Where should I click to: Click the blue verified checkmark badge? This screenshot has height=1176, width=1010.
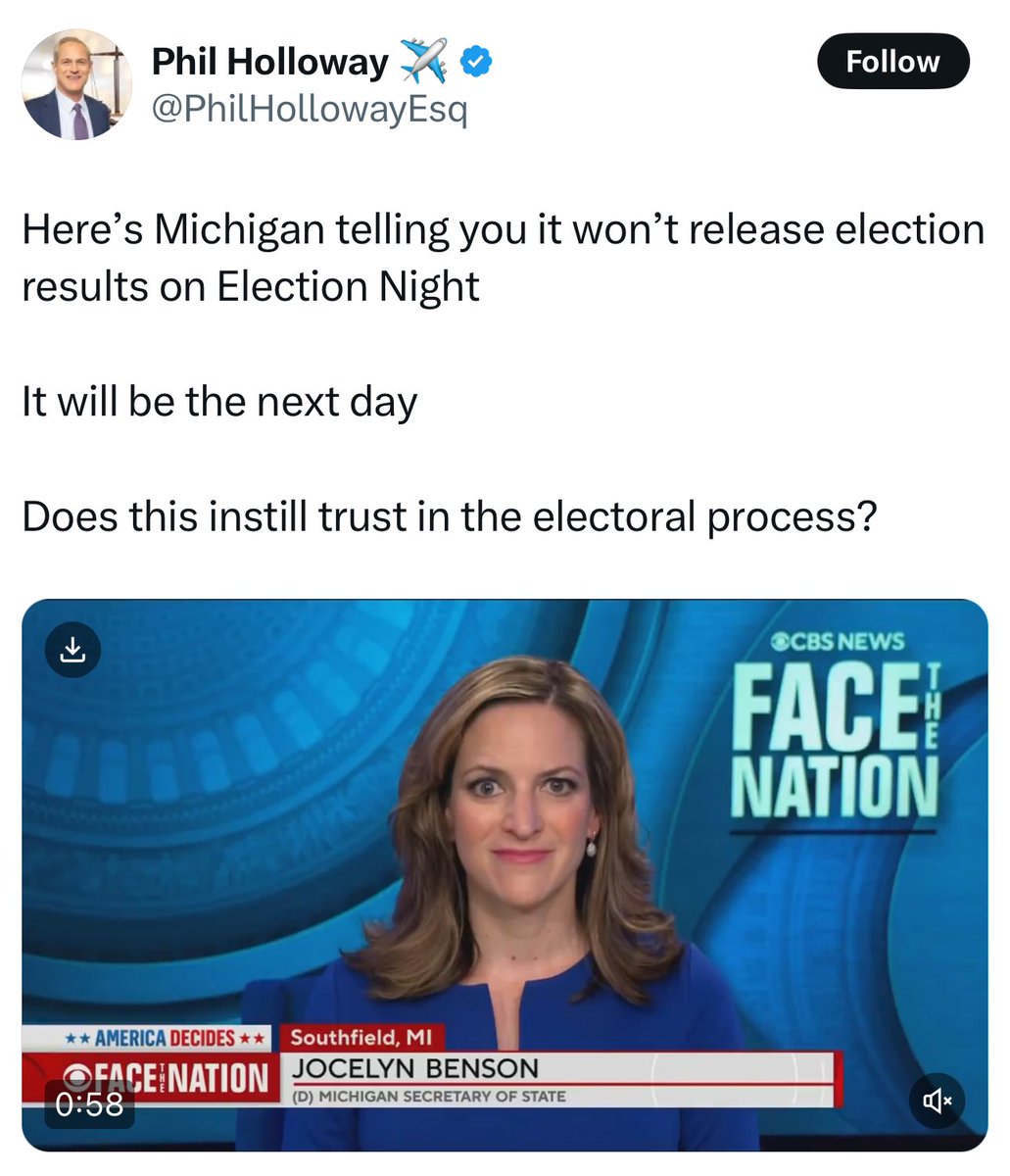(x=476, y=62)
